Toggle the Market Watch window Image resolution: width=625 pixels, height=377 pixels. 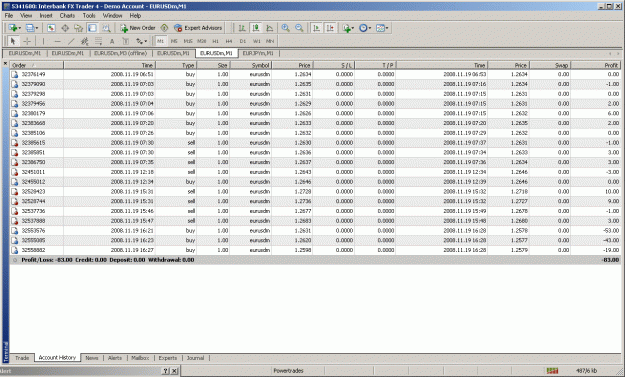pos(51,28)
